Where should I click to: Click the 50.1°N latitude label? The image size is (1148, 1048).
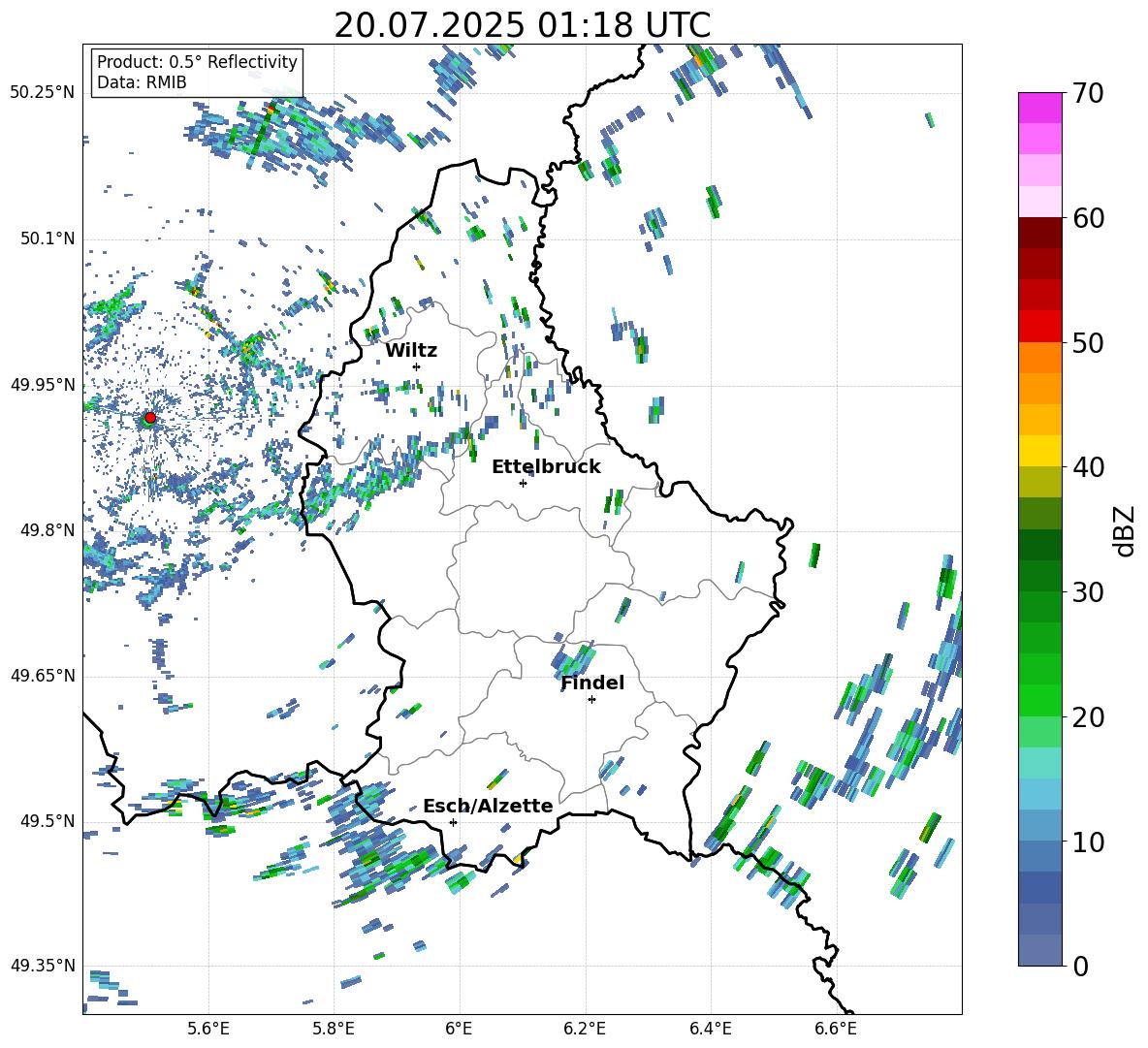47,238
